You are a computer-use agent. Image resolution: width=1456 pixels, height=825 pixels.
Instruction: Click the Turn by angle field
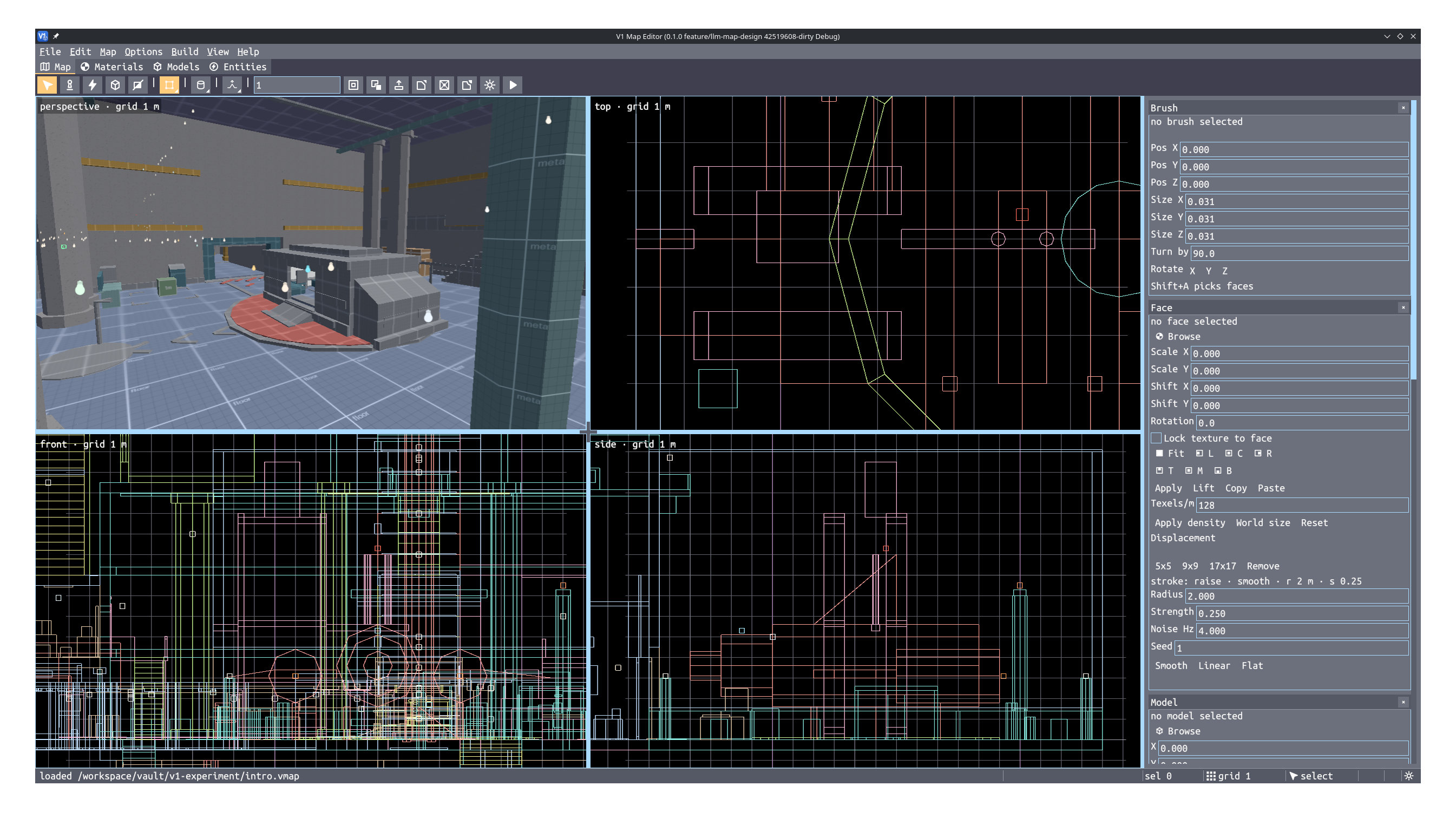[x=1298, y=253]
